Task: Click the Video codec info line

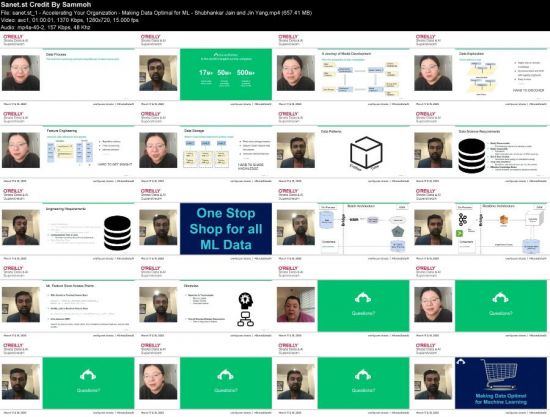Action: tap(70, 20)
